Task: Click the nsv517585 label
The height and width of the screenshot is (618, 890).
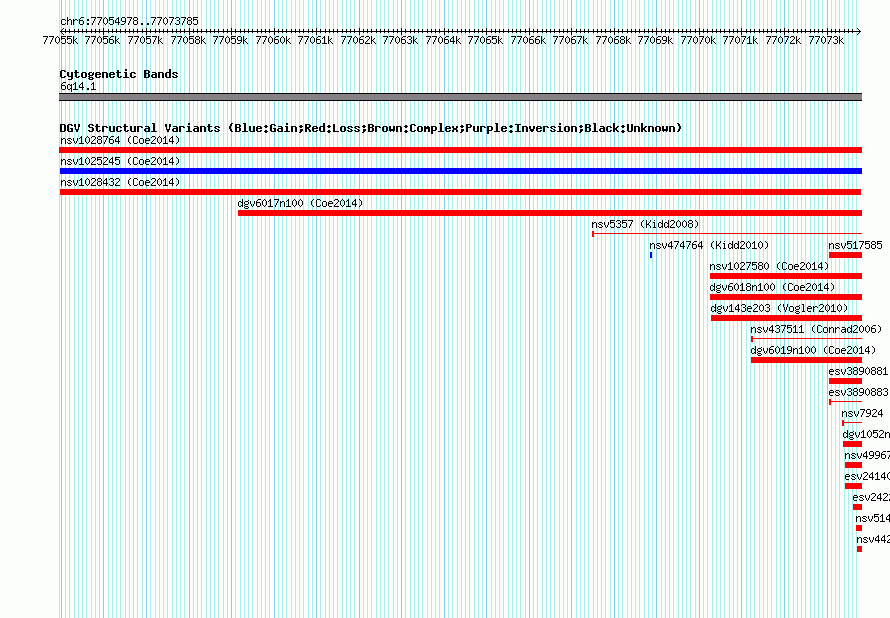Action: (855, 245)
